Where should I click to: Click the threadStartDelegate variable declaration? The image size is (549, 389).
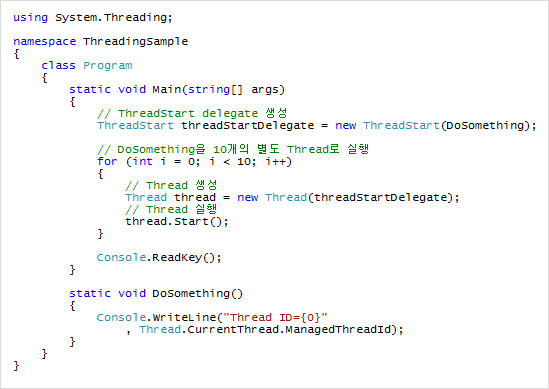[x=248, y=126]
